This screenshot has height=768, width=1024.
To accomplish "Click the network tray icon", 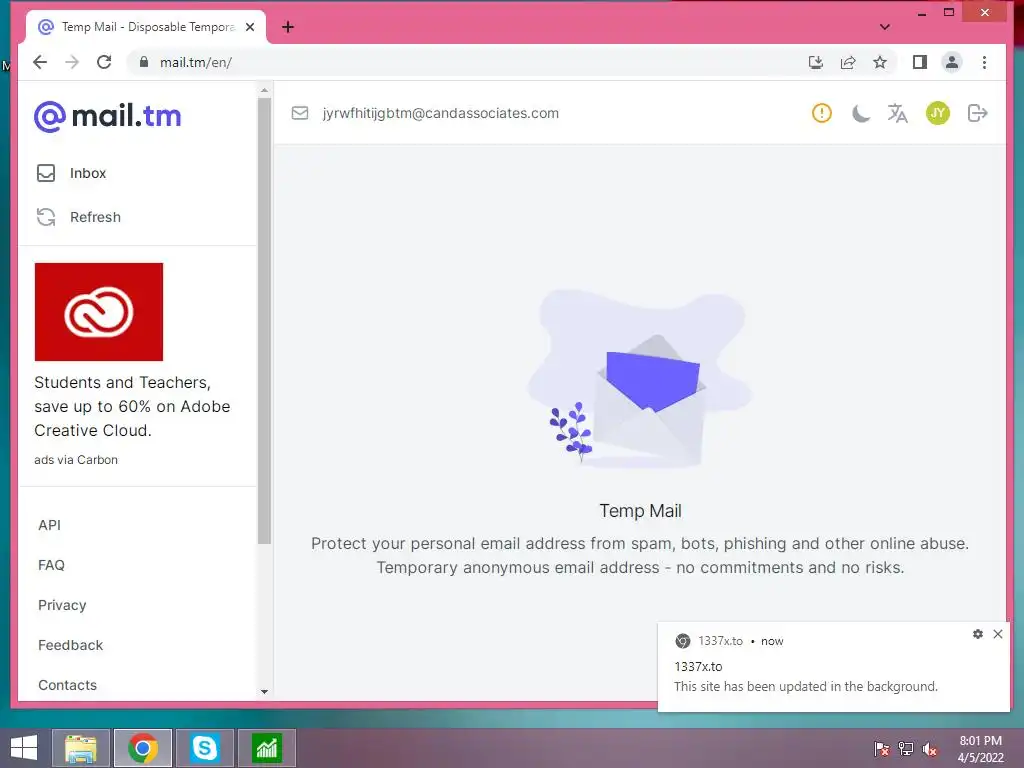I will (x=906, y=749).
